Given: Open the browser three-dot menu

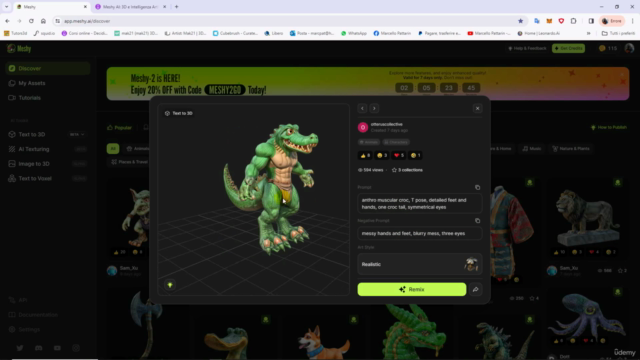Looking at the screenshot, I should [632, 21].
